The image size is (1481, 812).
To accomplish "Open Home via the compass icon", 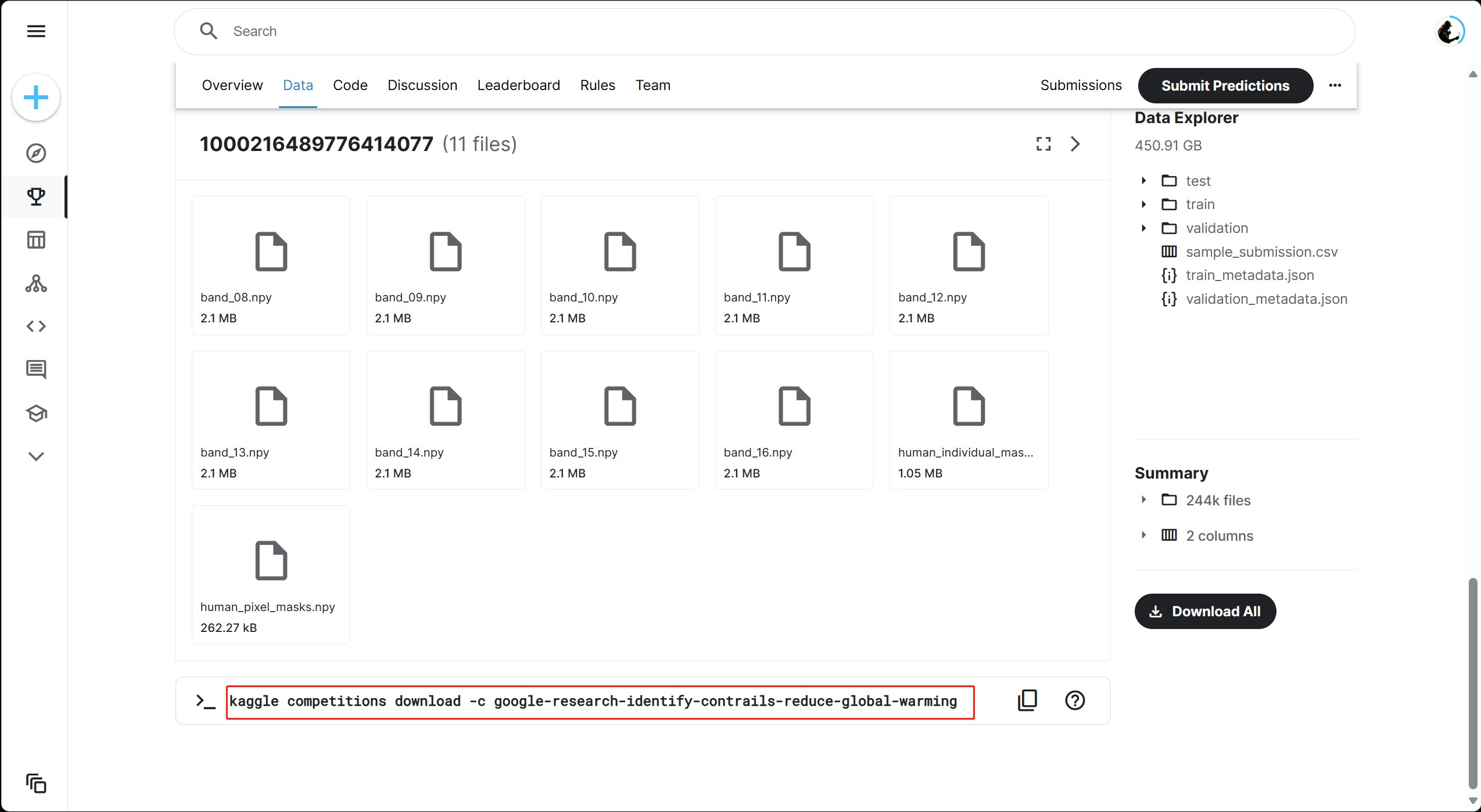I will click(x=35, y=153).
